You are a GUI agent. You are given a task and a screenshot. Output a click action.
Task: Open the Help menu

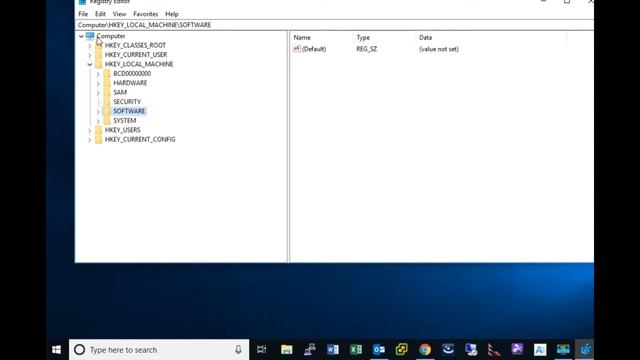[172, 14]
